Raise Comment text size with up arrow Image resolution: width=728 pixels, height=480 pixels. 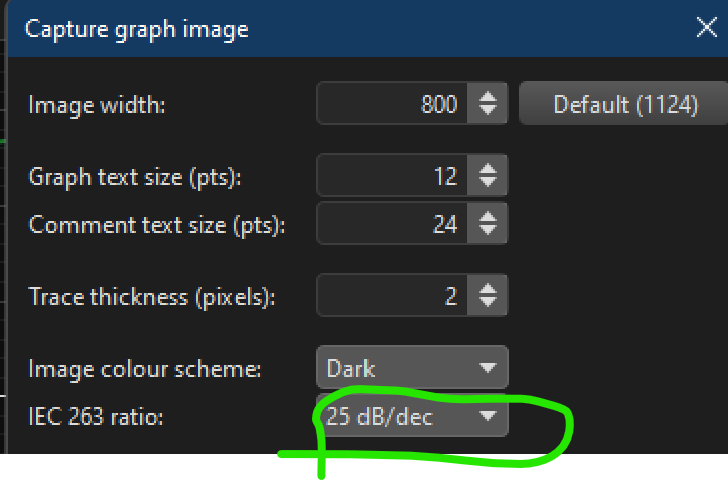487,217
